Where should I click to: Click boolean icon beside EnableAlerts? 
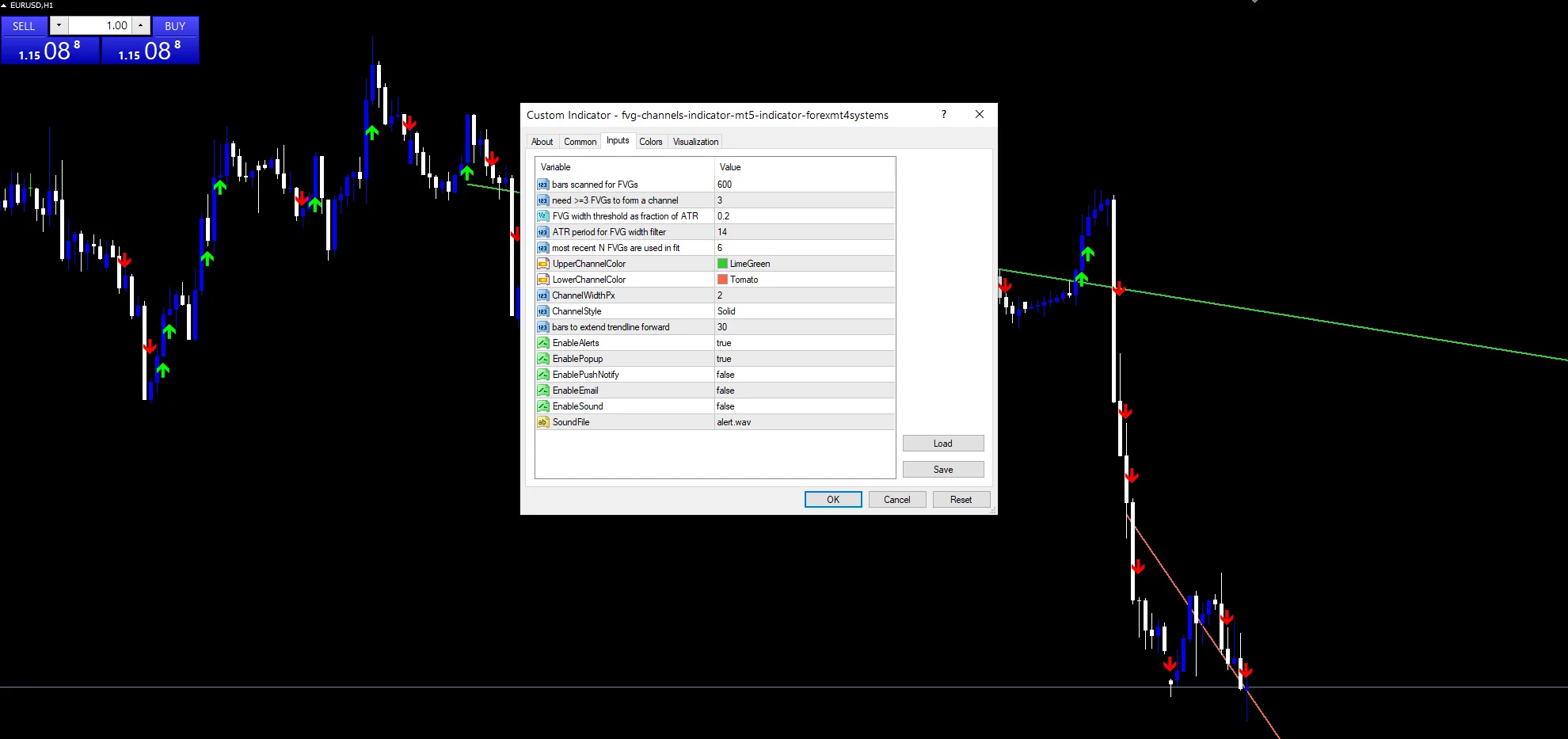pyautogui.click(x=542, y=343)
